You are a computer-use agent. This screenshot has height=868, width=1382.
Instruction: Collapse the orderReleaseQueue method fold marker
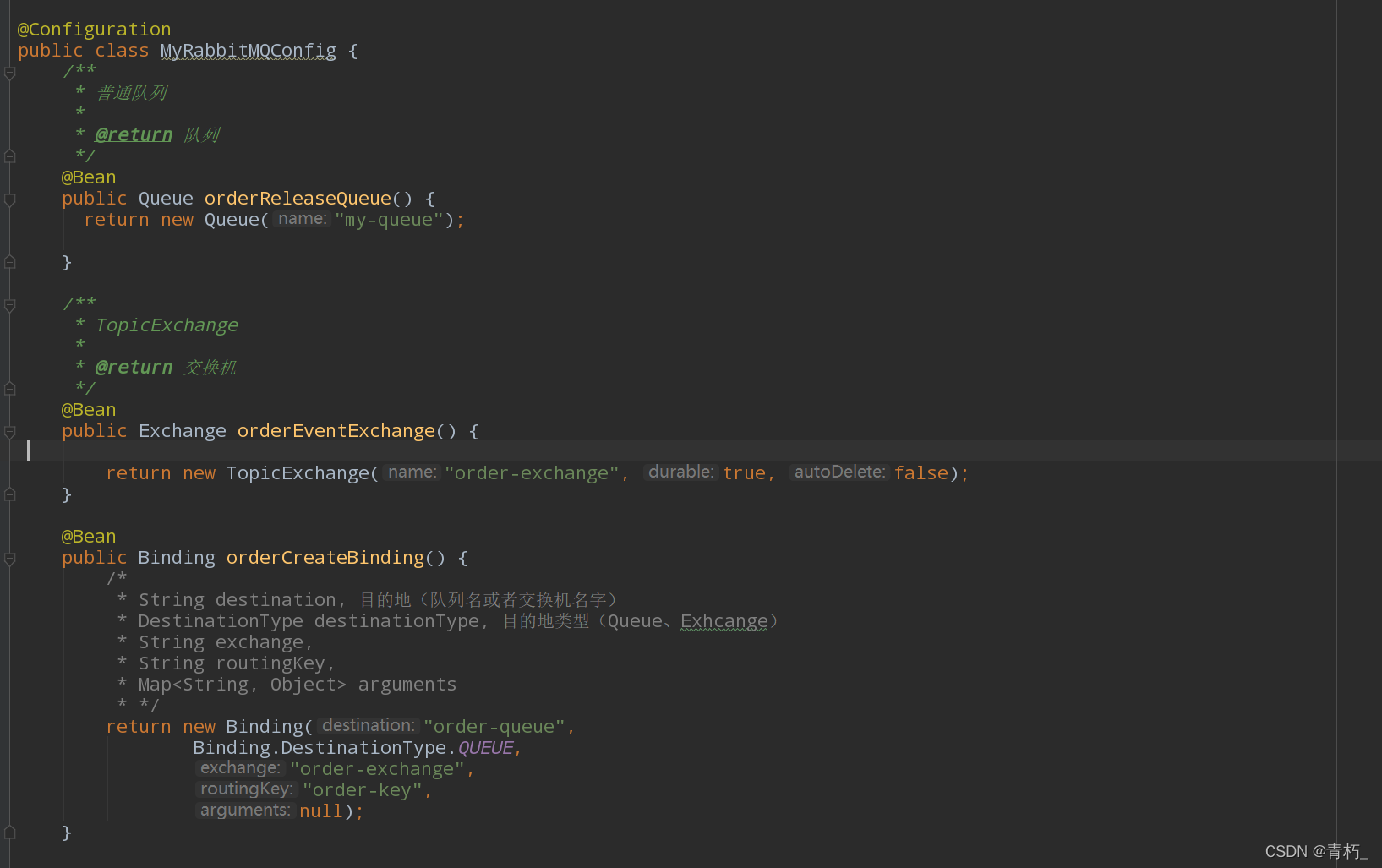point(10,199)
